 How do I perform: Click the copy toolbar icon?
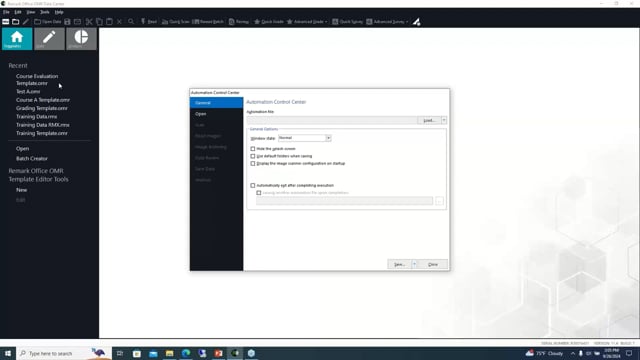tap(99, 22)
